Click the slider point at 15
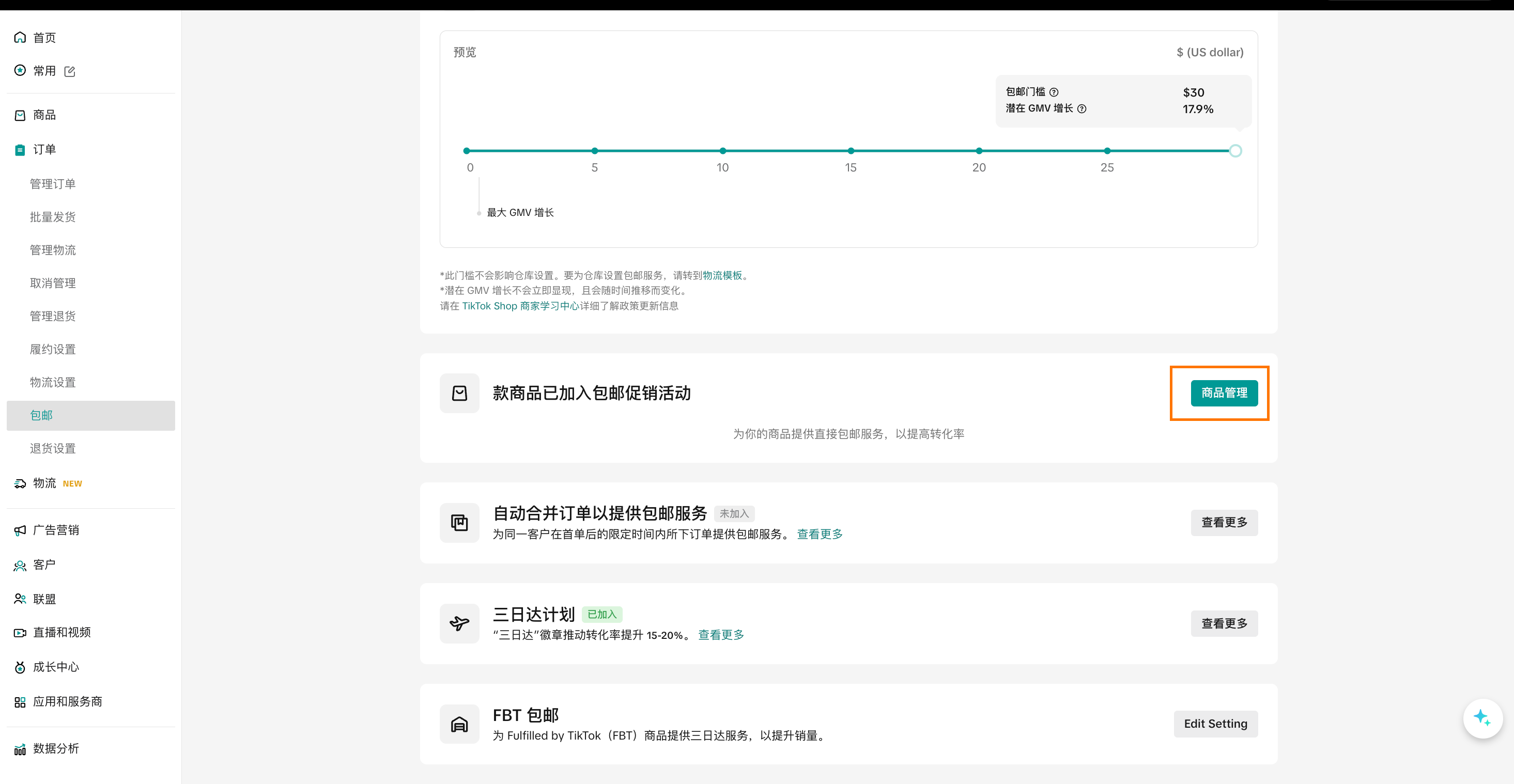Image resolution: width=1514 pixels, height=784 pixels. (851, 151)
